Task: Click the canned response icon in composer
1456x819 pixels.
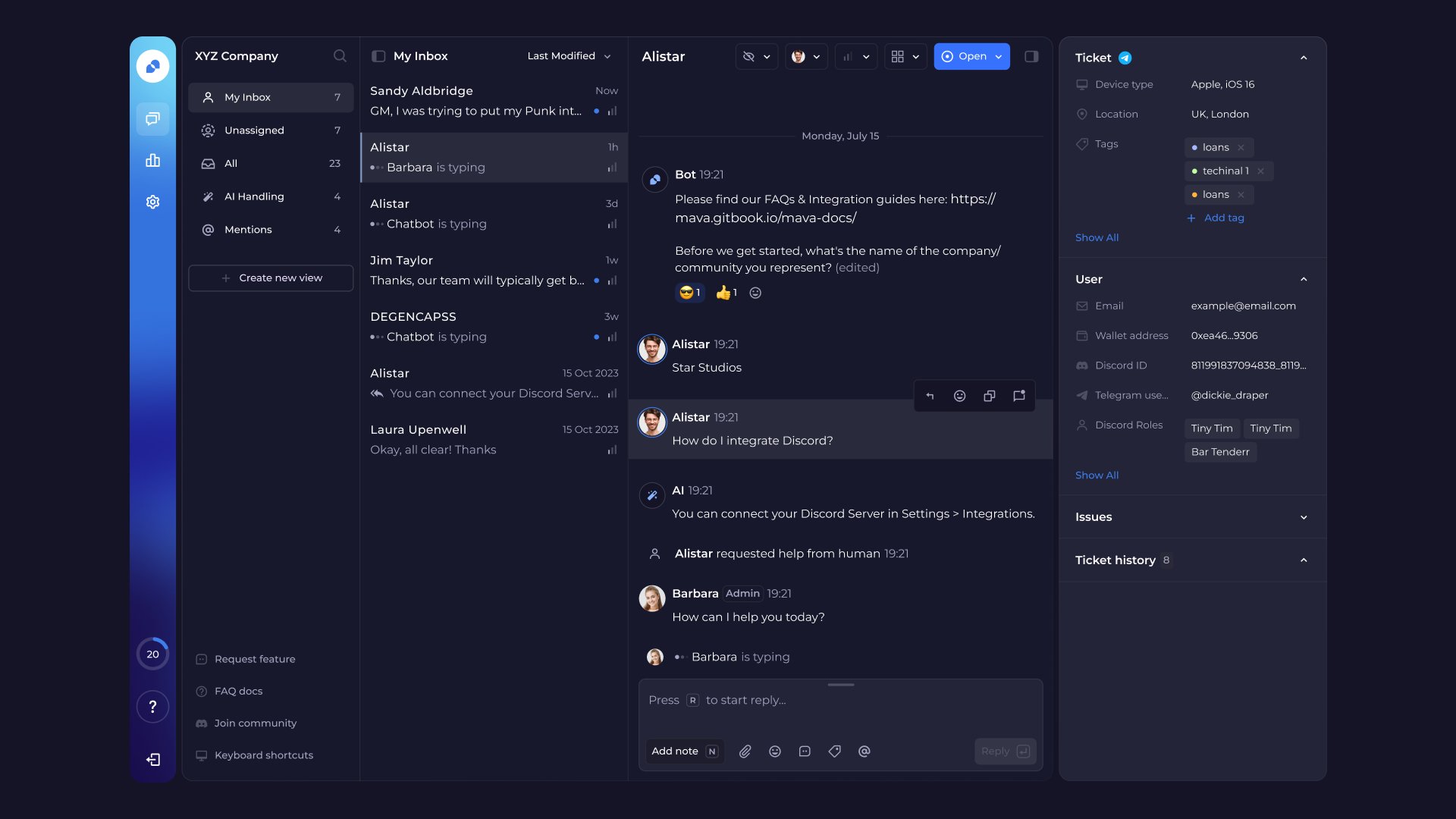Action: [x=805, y=752]
